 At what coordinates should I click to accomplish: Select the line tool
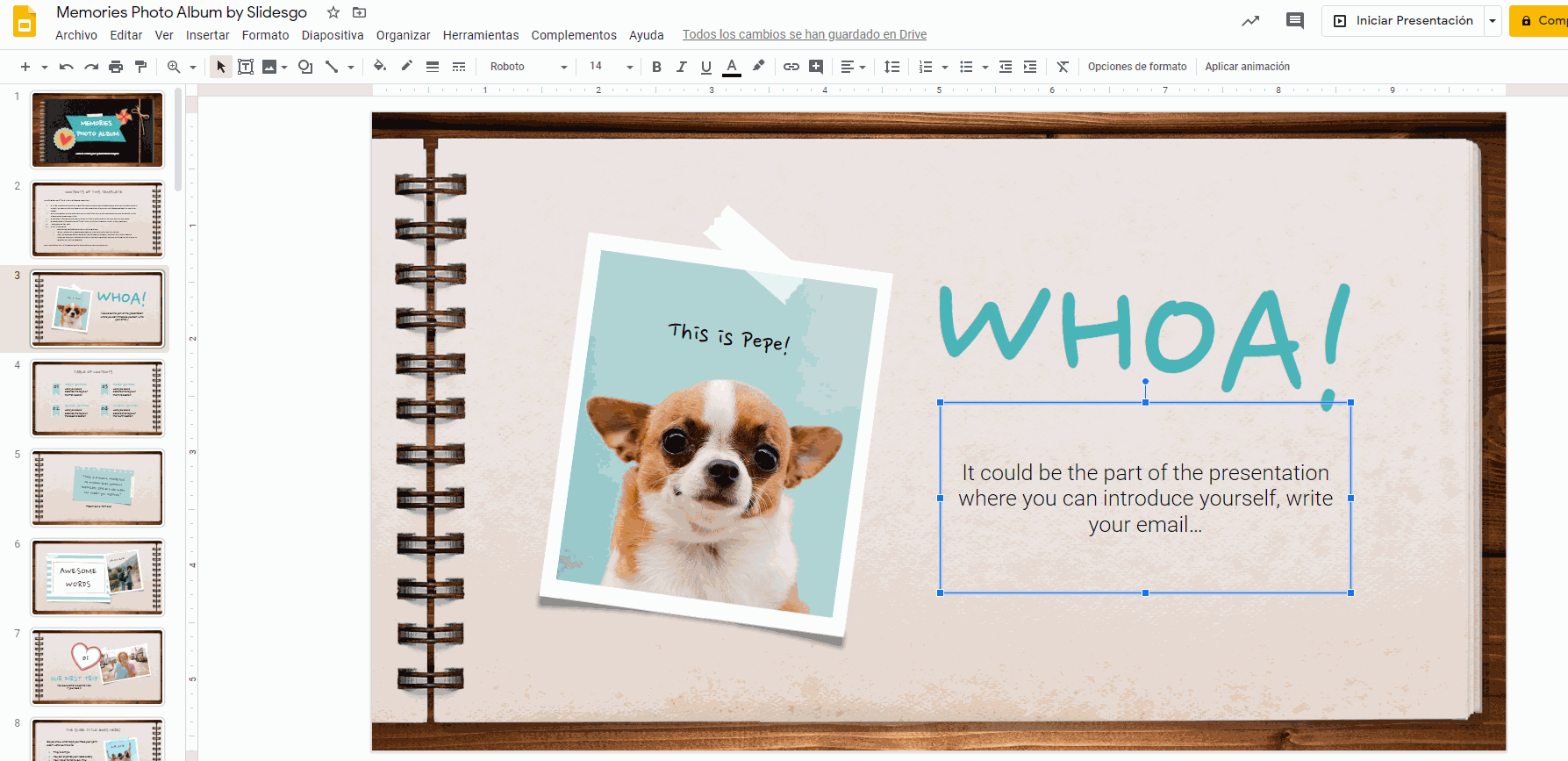click(x=332, y=67)
